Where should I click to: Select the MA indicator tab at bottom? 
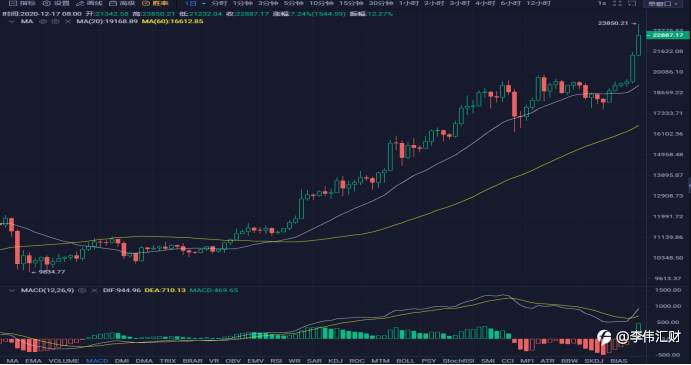12,361
